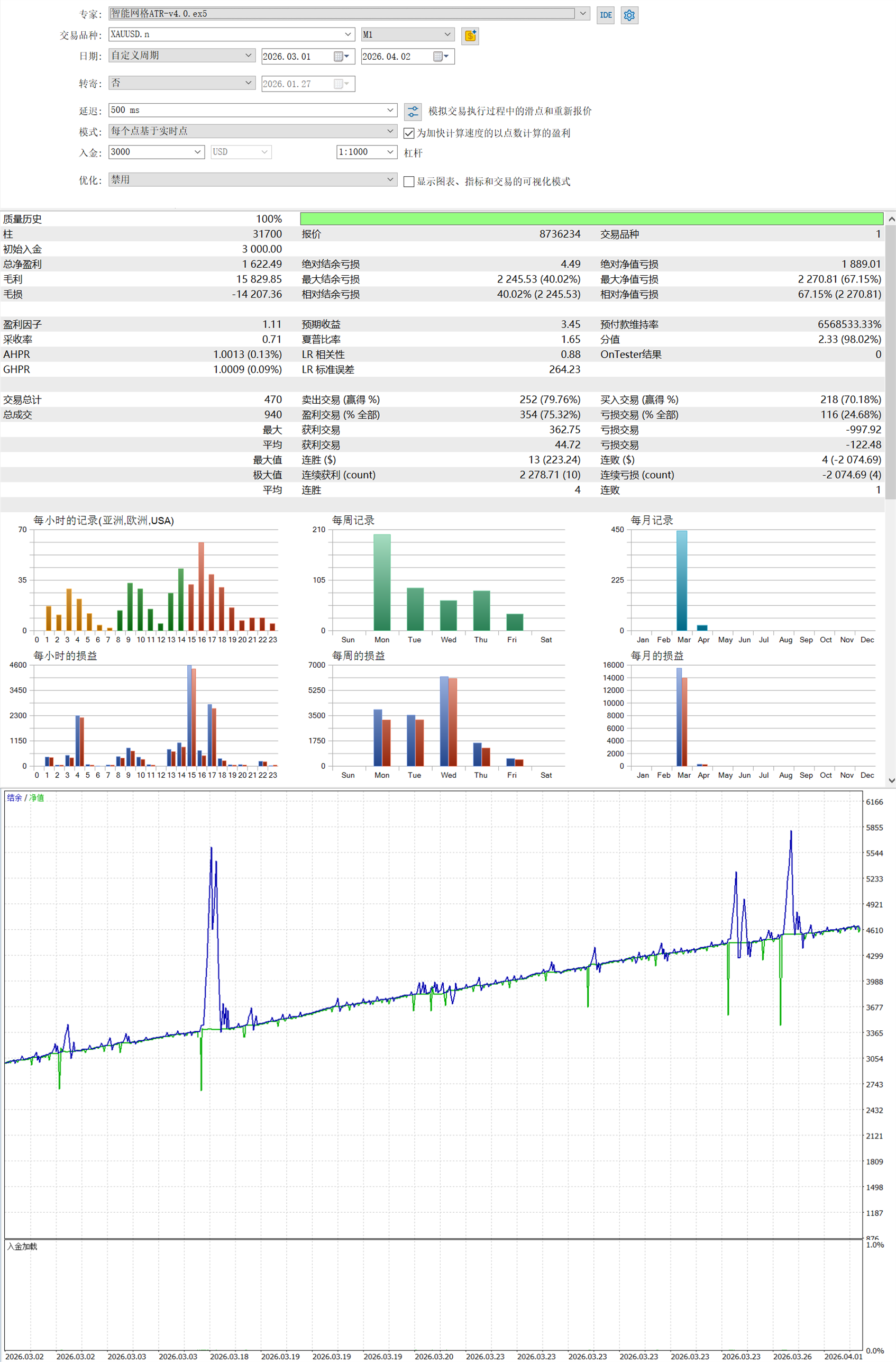Click the 净值 legend label on balance chart
Screen dimensions: 896x1362
36,798
